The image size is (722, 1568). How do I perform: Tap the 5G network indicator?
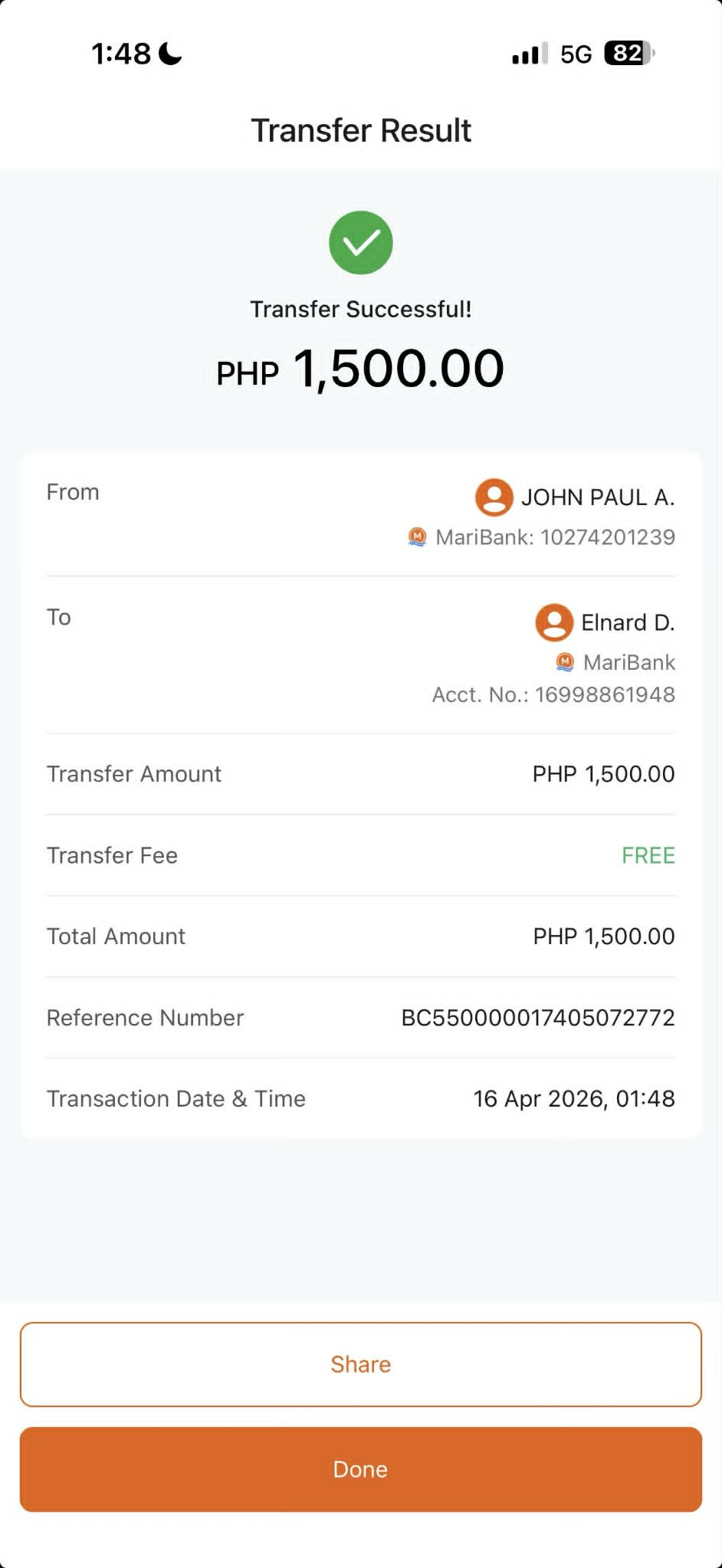(576, 54)
